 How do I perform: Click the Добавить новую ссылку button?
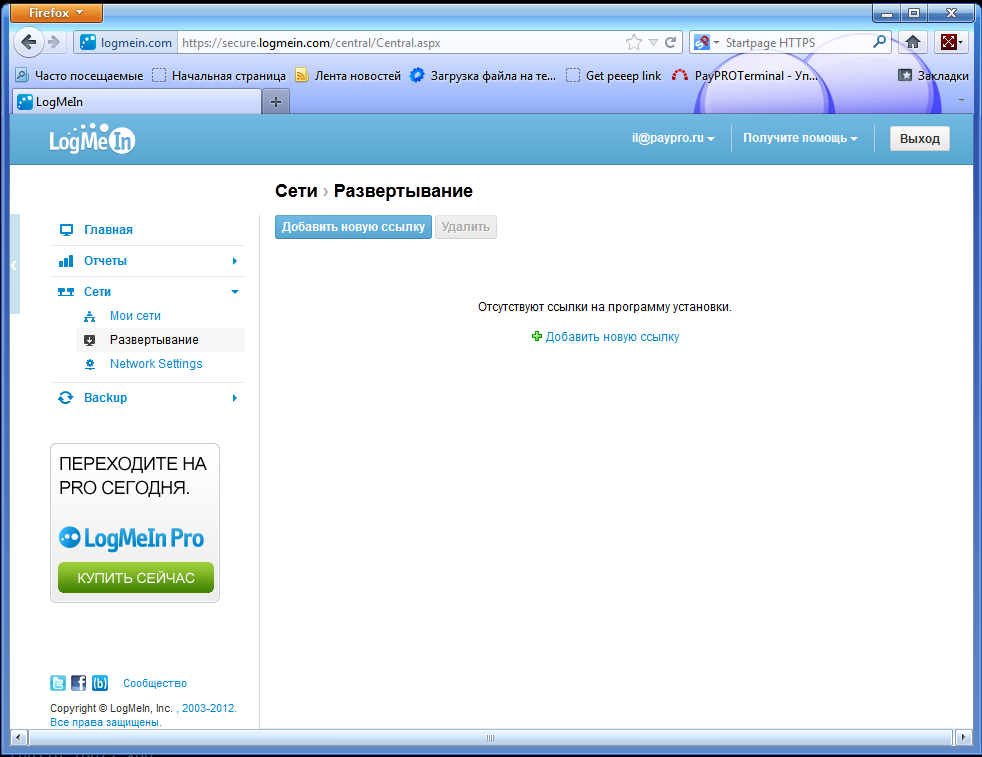tap(353, 227)
